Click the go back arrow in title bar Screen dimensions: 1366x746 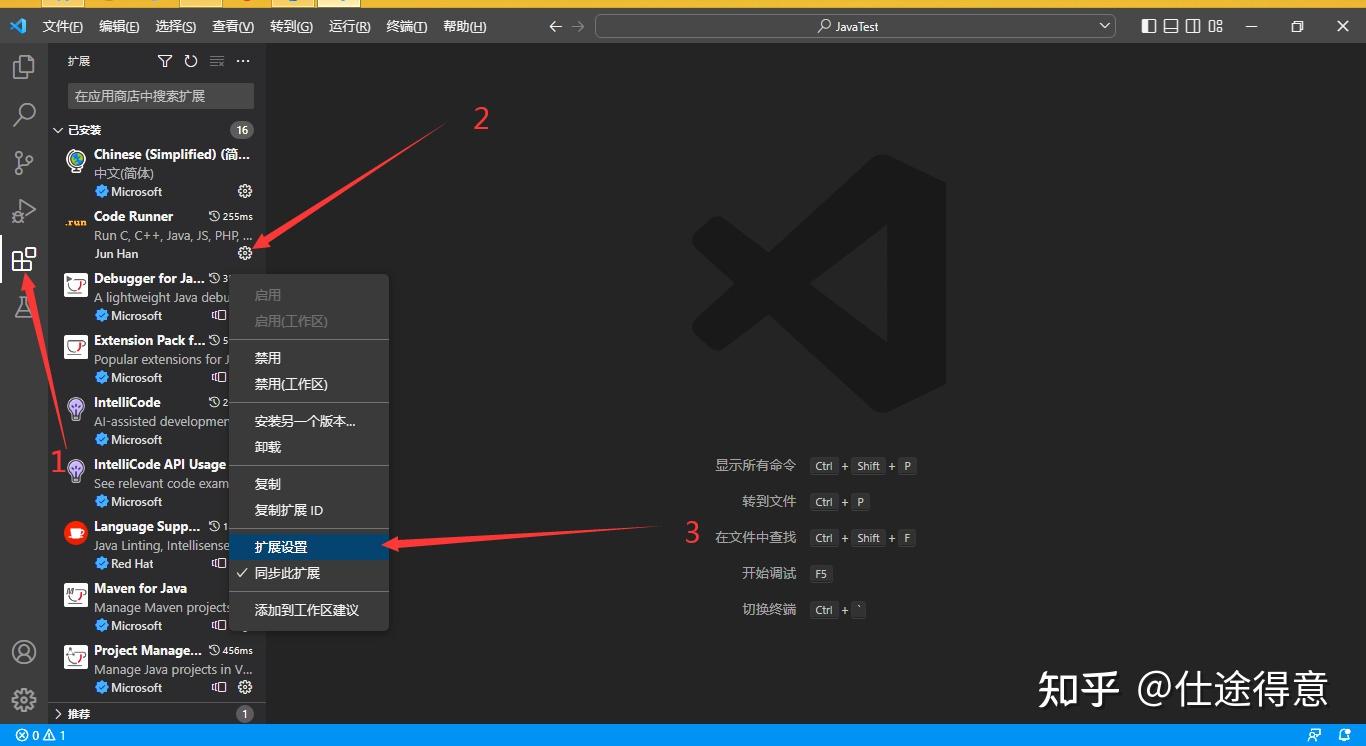pos(556,27)
